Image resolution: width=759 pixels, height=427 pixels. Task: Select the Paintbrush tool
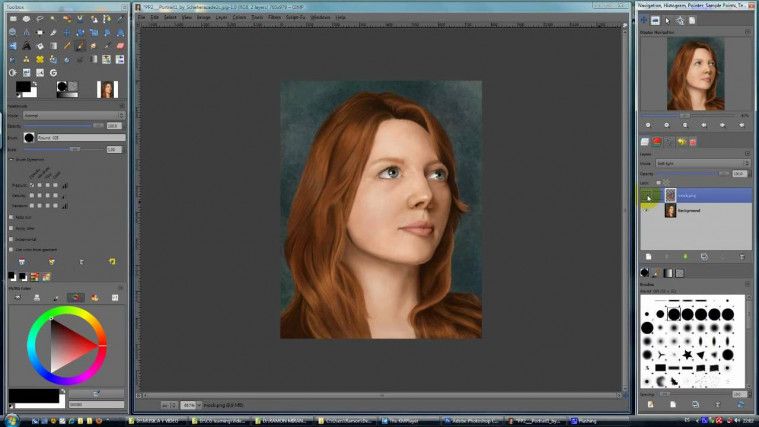coord(80,46)
